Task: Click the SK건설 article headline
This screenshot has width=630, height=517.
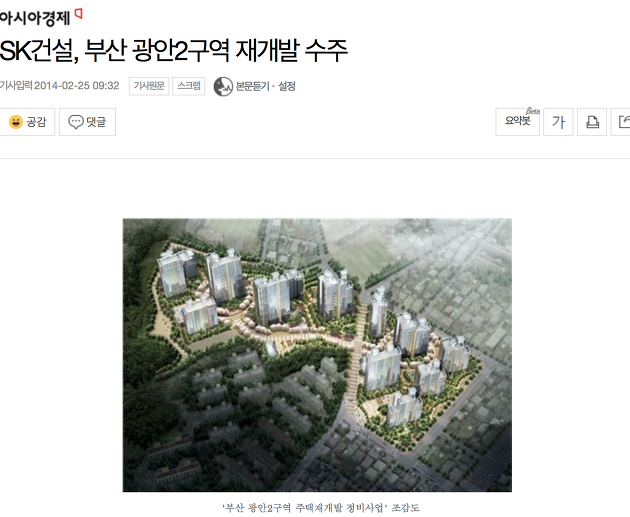Action: click(x=173, y=51)
